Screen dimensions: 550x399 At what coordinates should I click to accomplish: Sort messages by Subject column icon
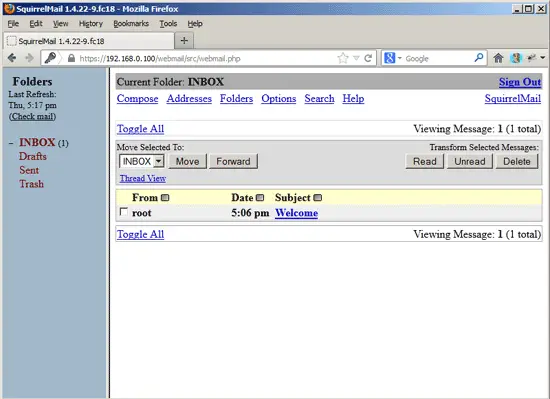(x=317, y=198)
